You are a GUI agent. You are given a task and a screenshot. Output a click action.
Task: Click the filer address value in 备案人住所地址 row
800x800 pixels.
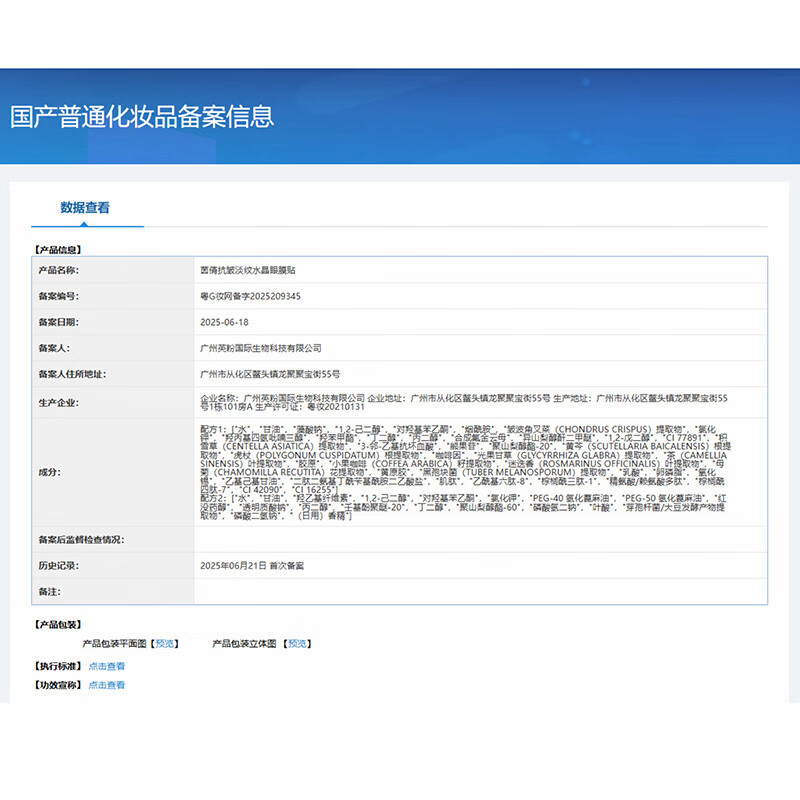[270, 374]
